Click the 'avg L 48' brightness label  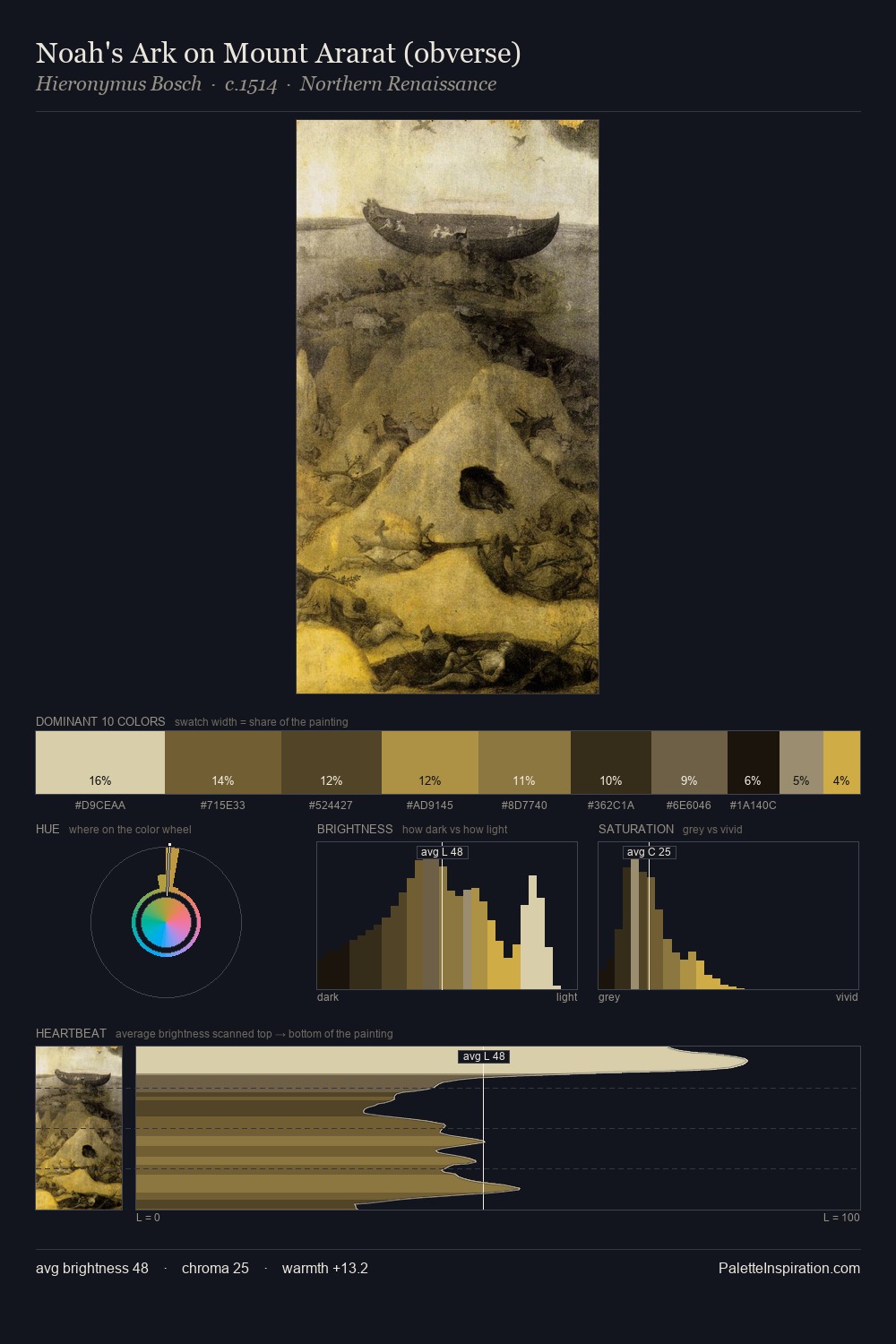pos(443,852)
